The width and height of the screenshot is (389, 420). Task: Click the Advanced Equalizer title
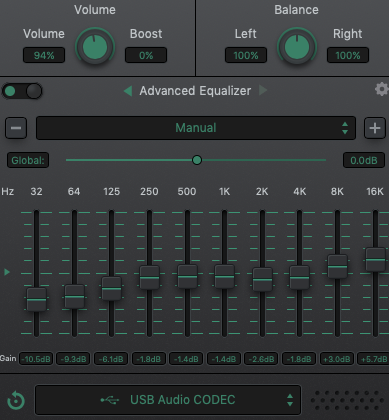[x=195, y=91]
